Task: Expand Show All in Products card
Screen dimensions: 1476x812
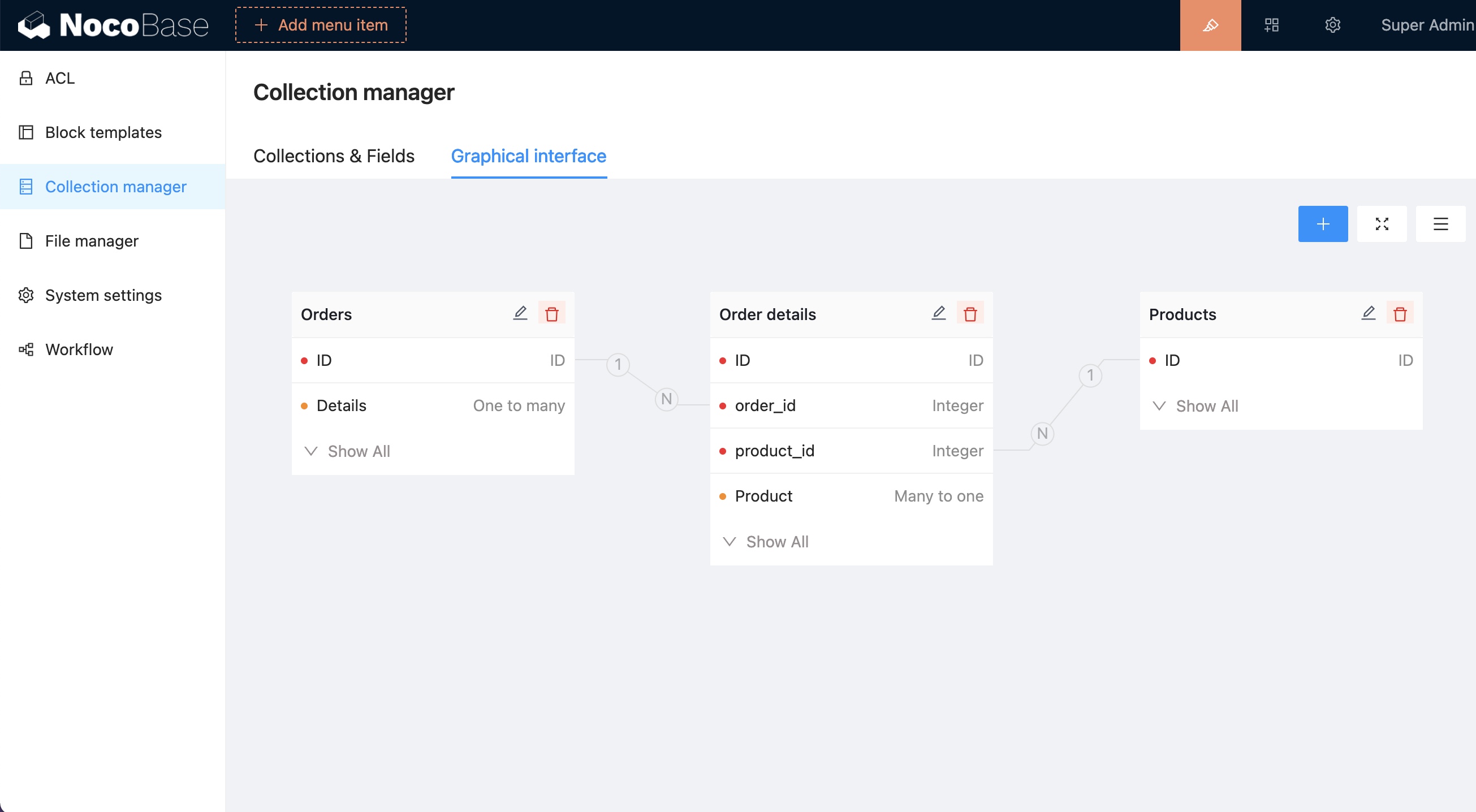Action: tap(1196, 407)
